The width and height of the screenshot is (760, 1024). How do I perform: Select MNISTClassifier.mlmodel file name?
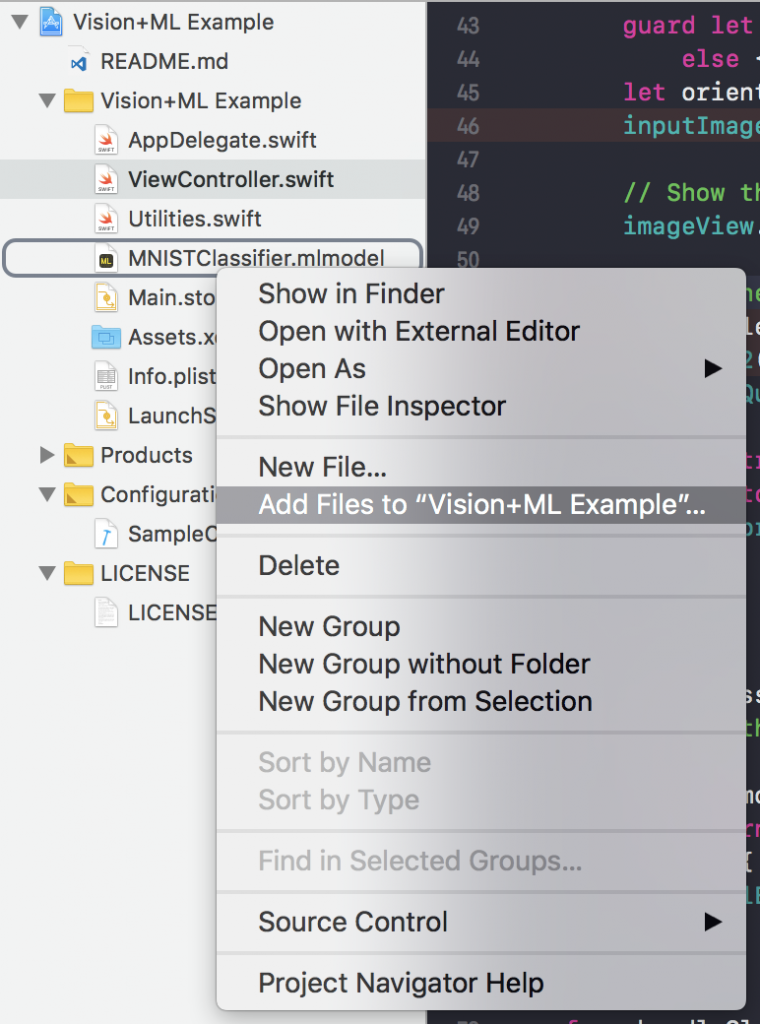point(257,259)
